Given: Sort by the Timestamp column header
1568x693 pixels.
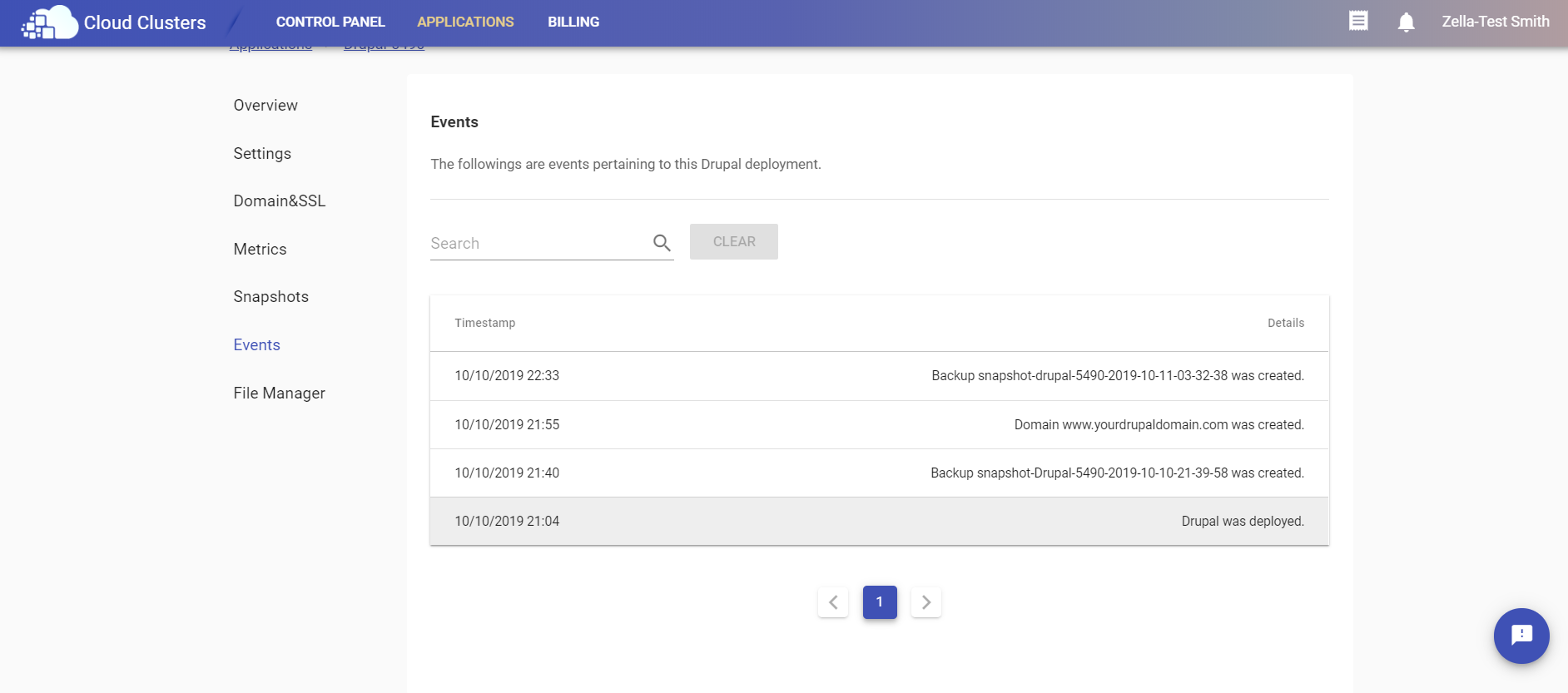Looking at the screenshot, I should pos(485,323).
